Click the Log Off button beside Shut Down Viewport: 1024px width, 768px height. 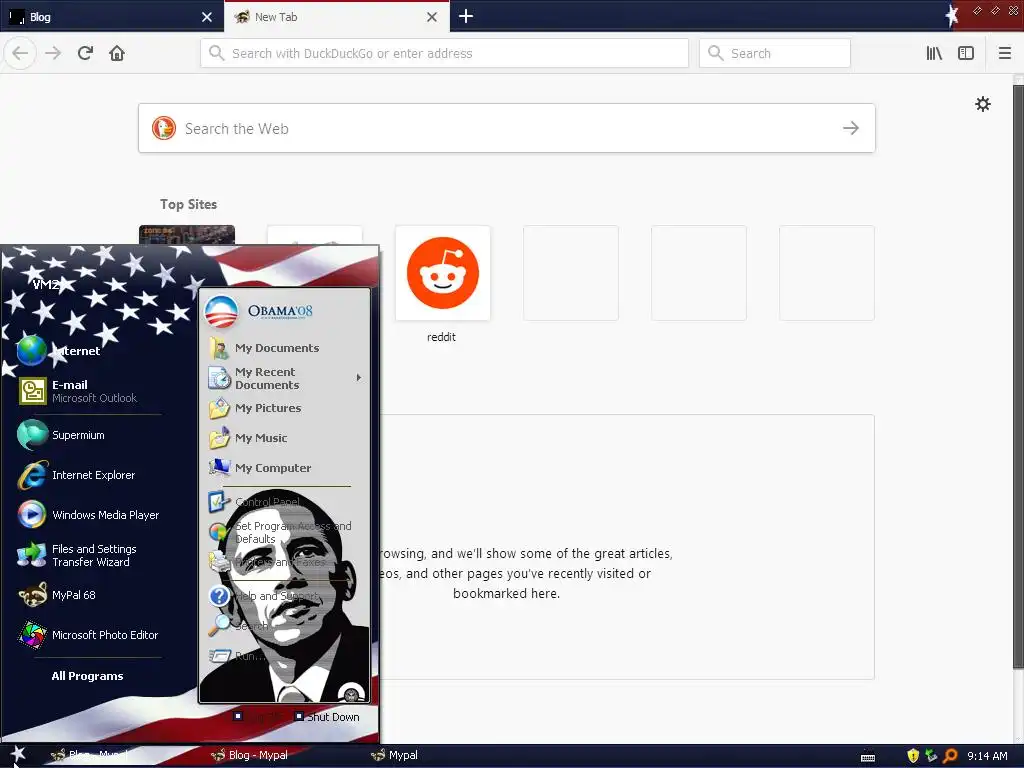click(x=258, y=716)
